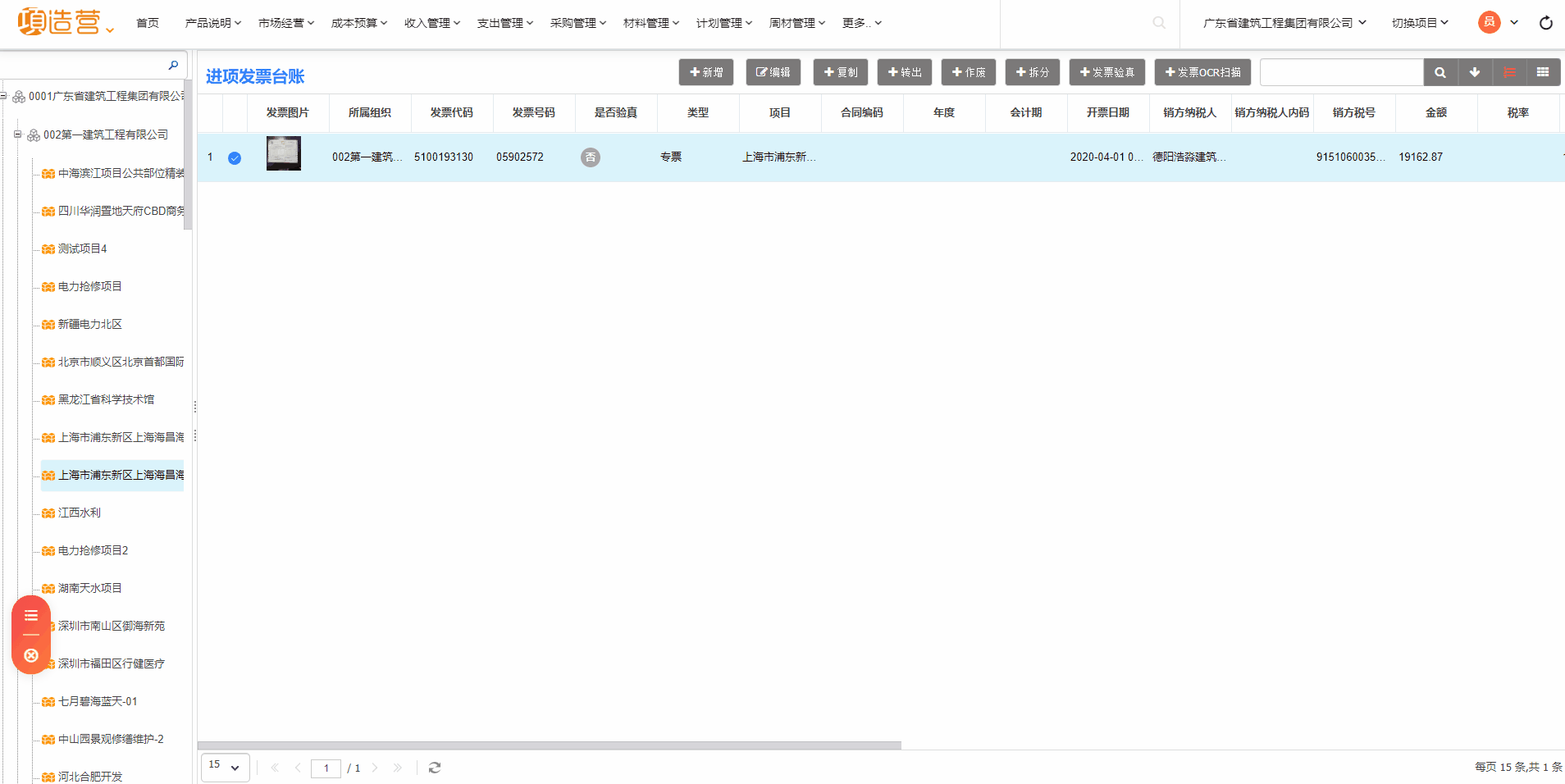Screen dimensions: 1565x784
Task: Click the 发票OCR扫描 button
Action: pos(1203,72)
